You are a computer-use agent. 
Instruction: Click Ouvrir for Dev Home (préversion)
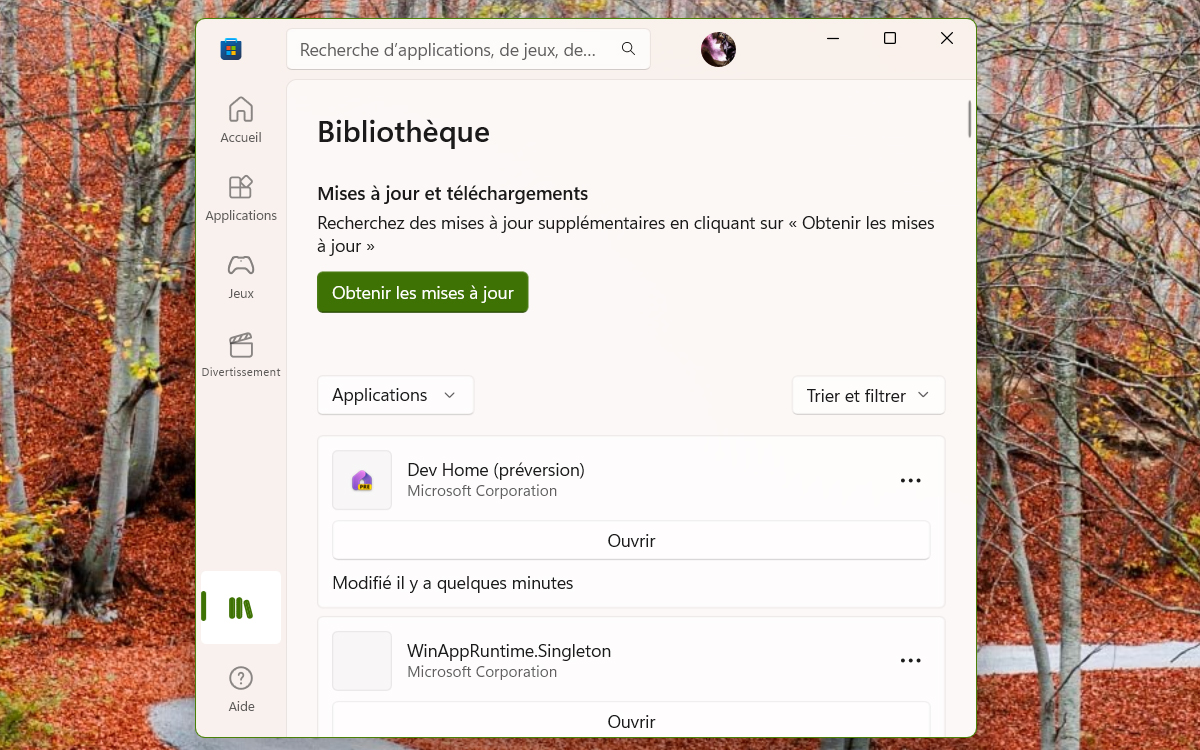click(x=631, y=540)
